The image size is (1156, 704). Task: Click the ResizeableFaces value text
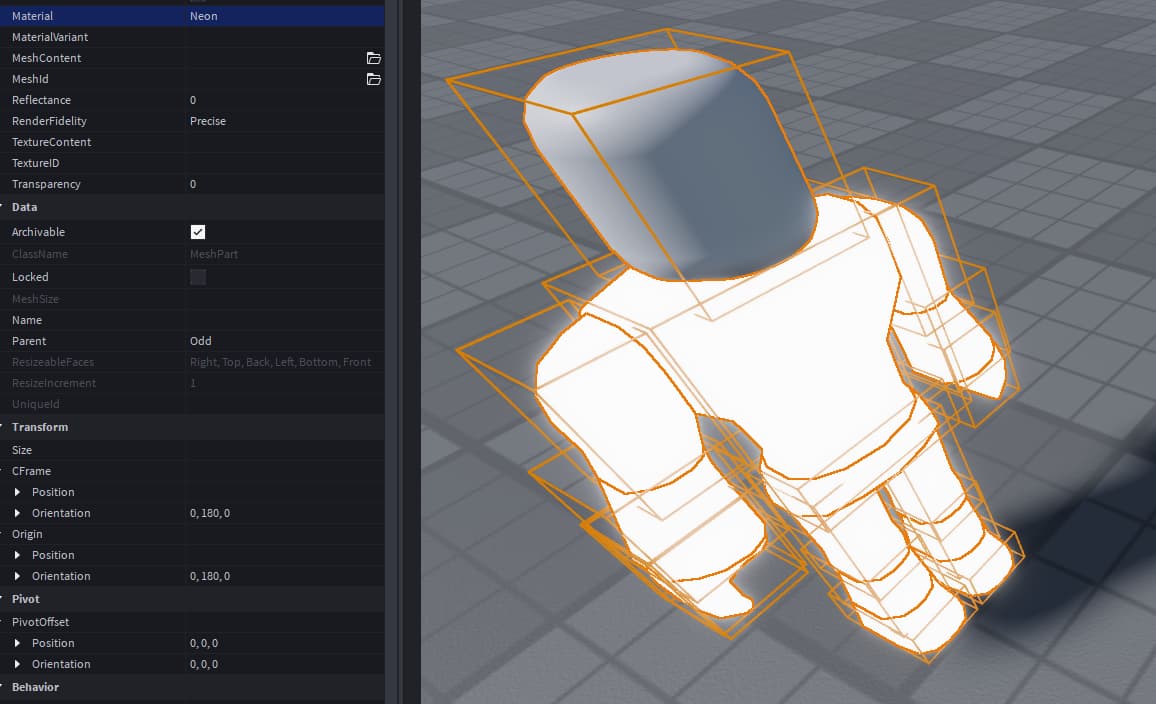pos(280,362)
